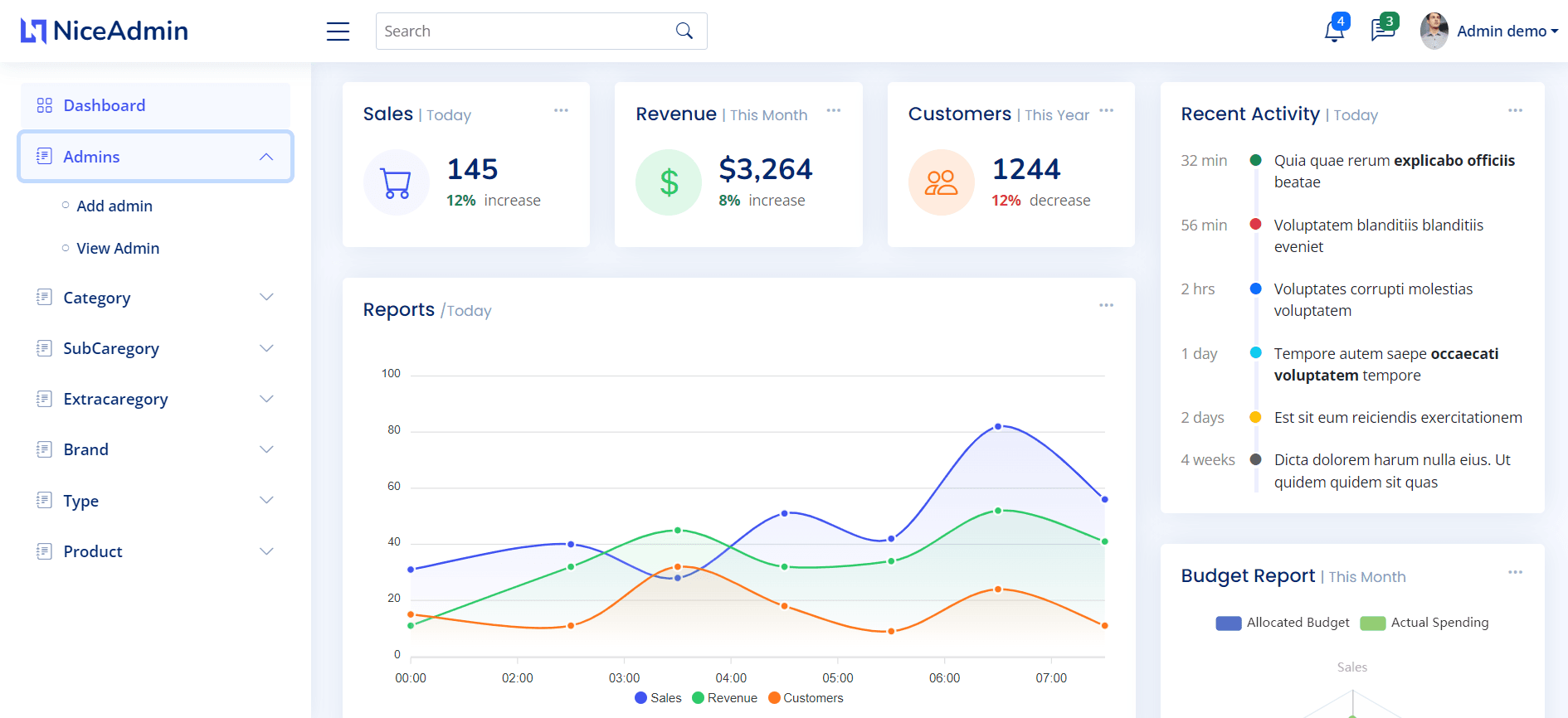The image size is (1568, 718).
Task: Click the Product menu icon
Action: click(45, 551)
